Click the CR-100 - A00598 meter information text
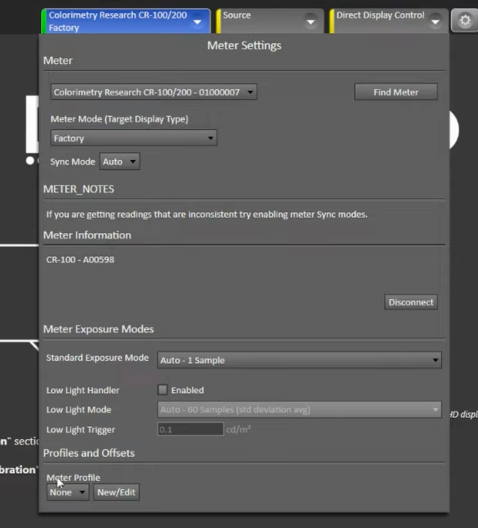Viewport: 478px width, 528px height. pos(80,260)
